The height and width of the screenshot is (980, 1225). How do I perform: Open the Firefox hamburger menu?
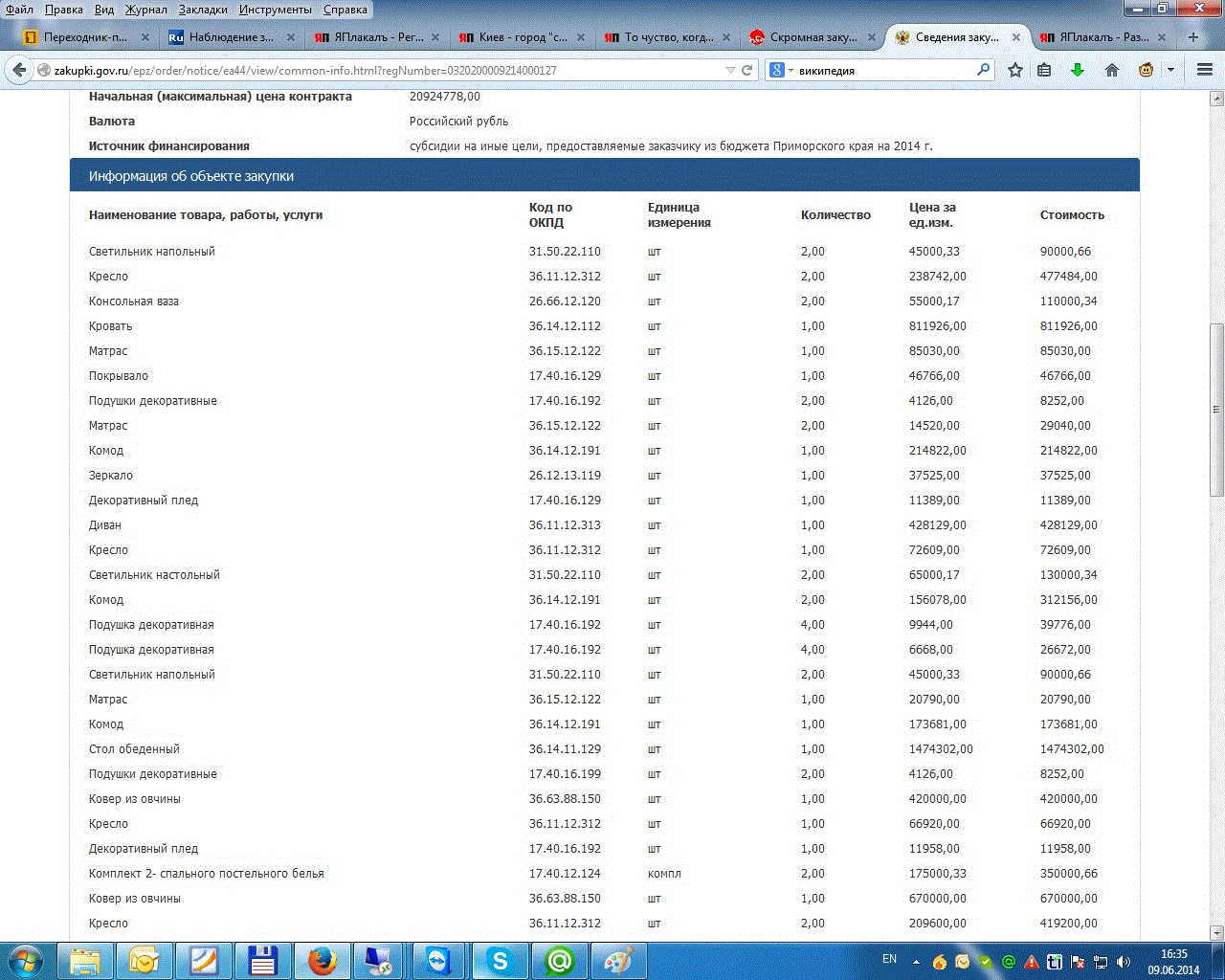pos(1205,70)
